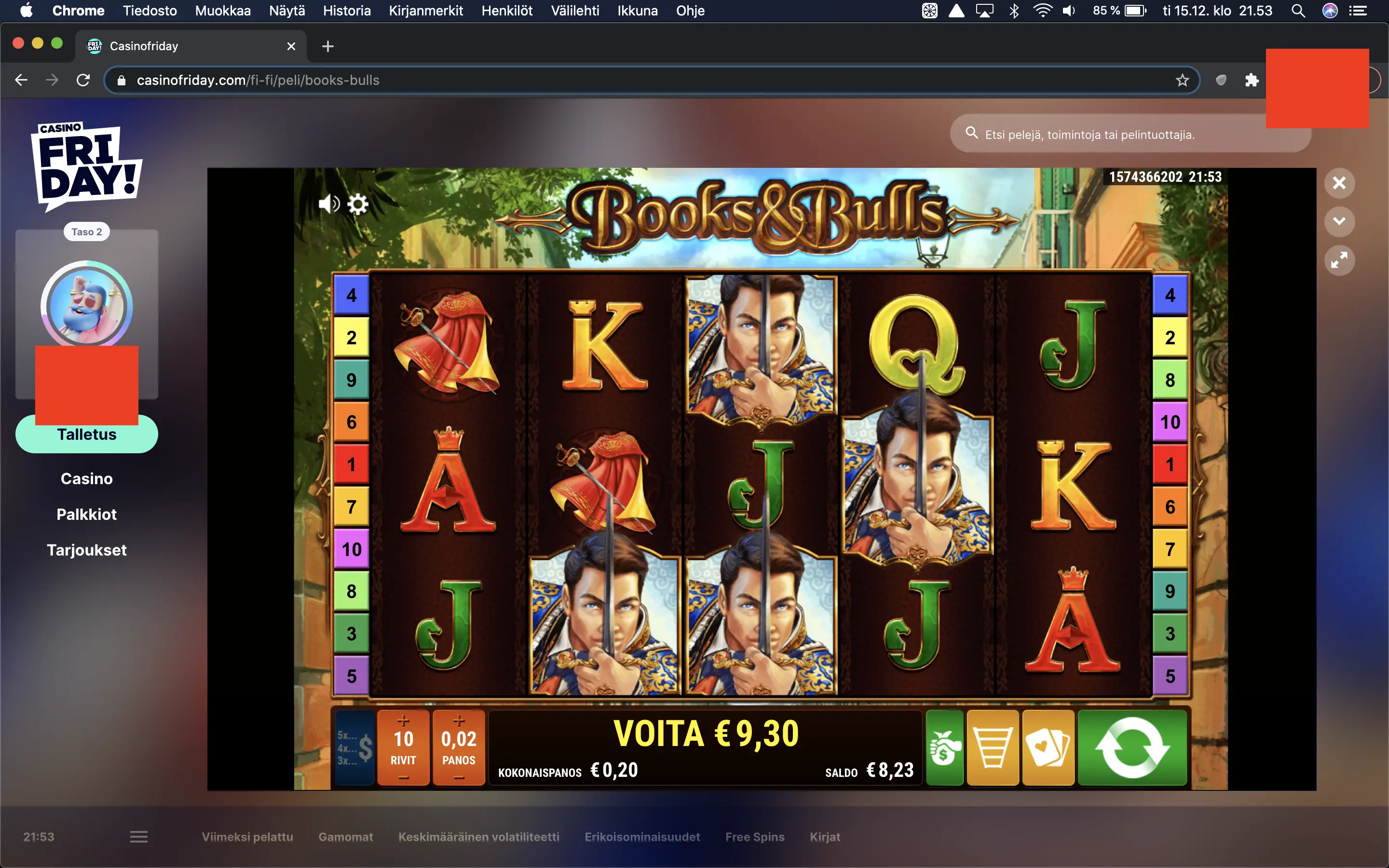
Task: Open Siri from menu bar
Action: (1330, 10)
